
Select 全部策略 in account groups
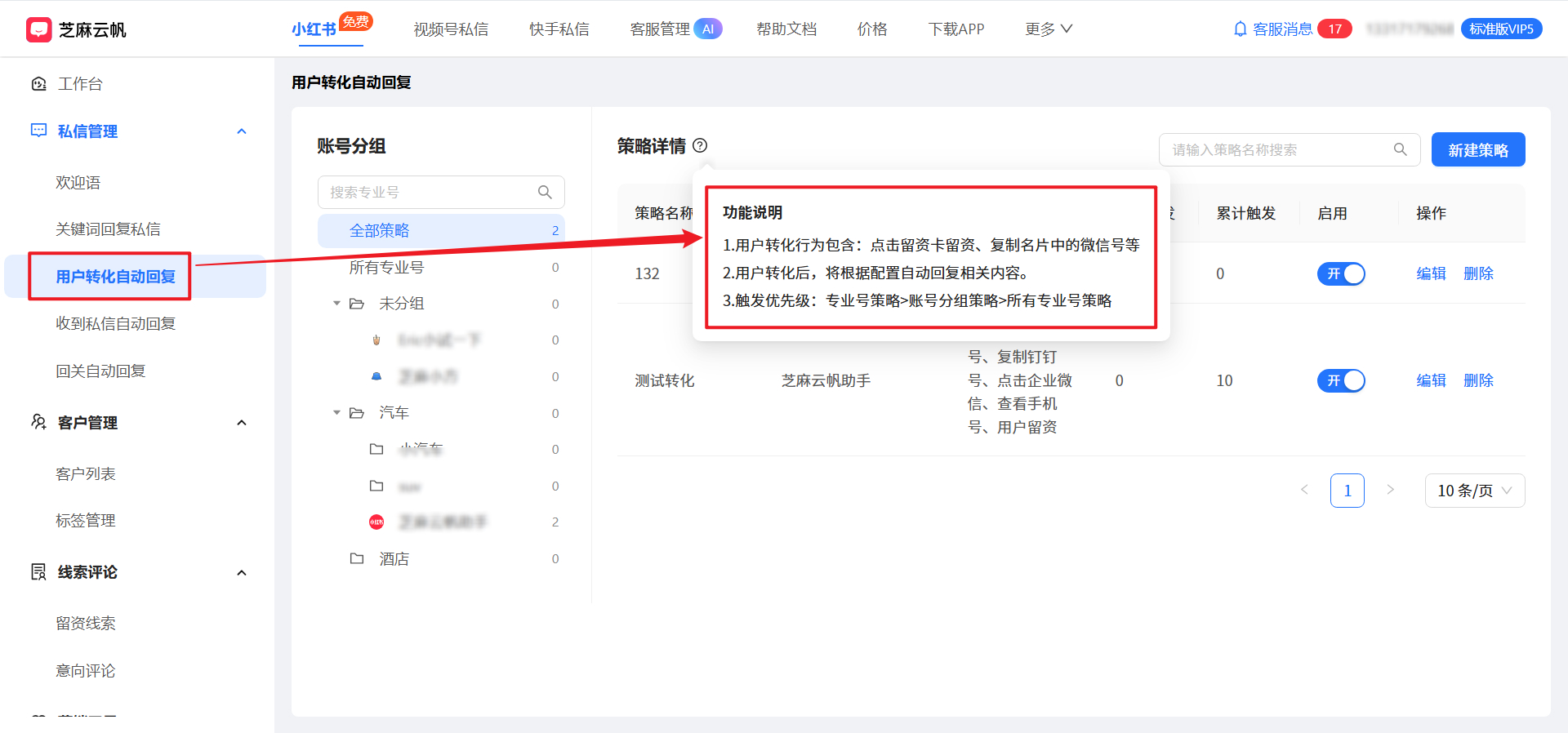point(441,231)
